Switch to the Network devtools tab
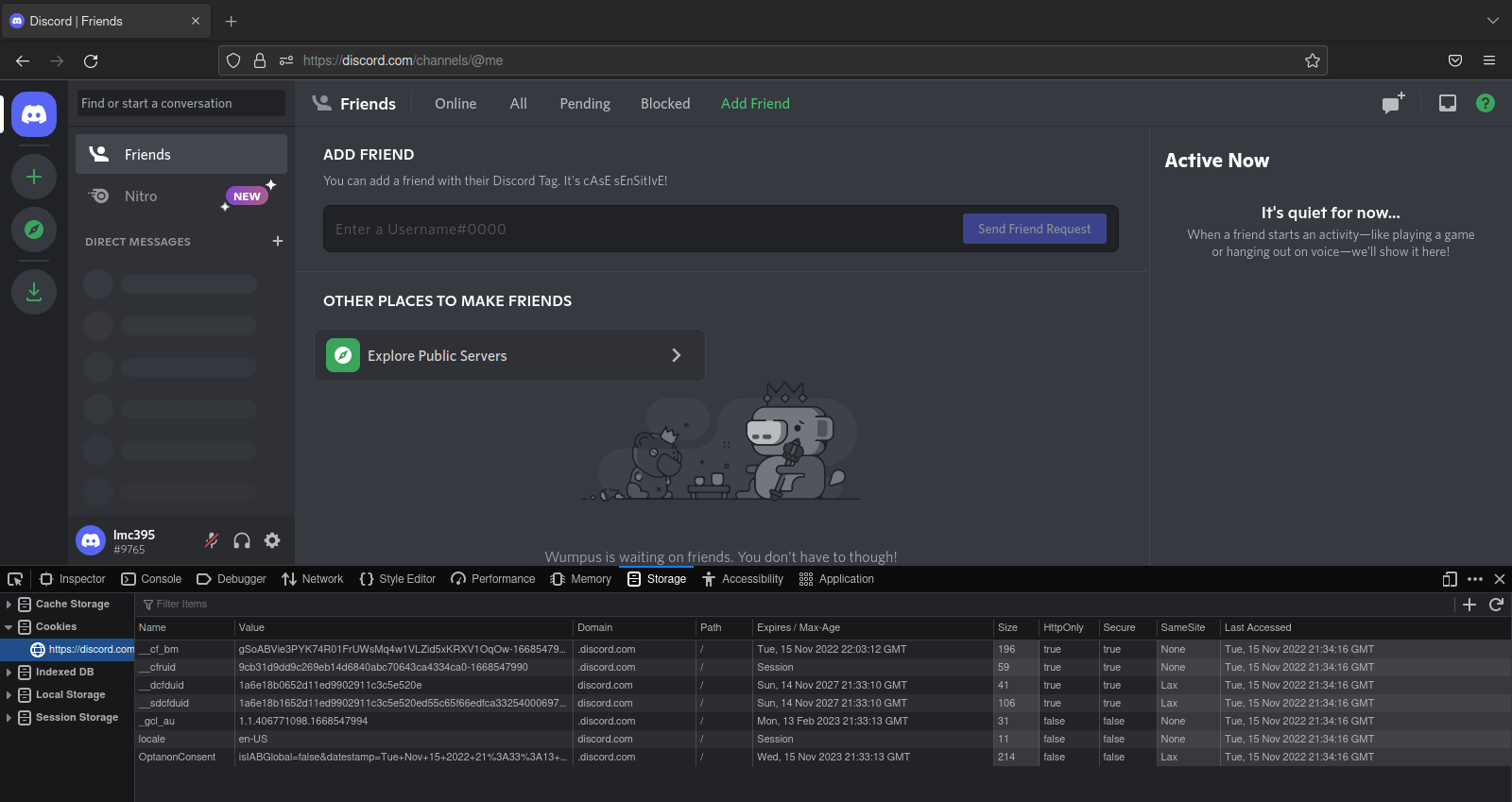Image resolution: width=1512 pixels, height=802 pixels. [x=313, y=579]
